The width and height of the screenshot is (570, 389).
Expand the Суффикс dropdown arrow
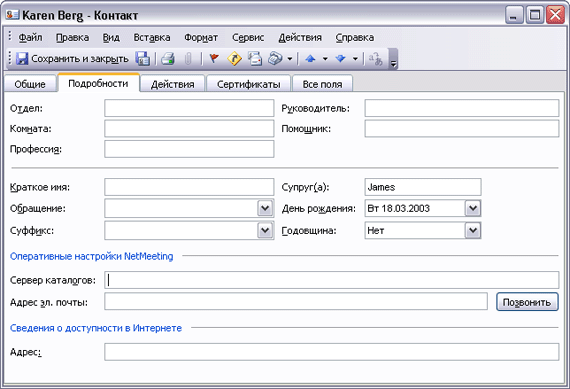coord(265,230)
